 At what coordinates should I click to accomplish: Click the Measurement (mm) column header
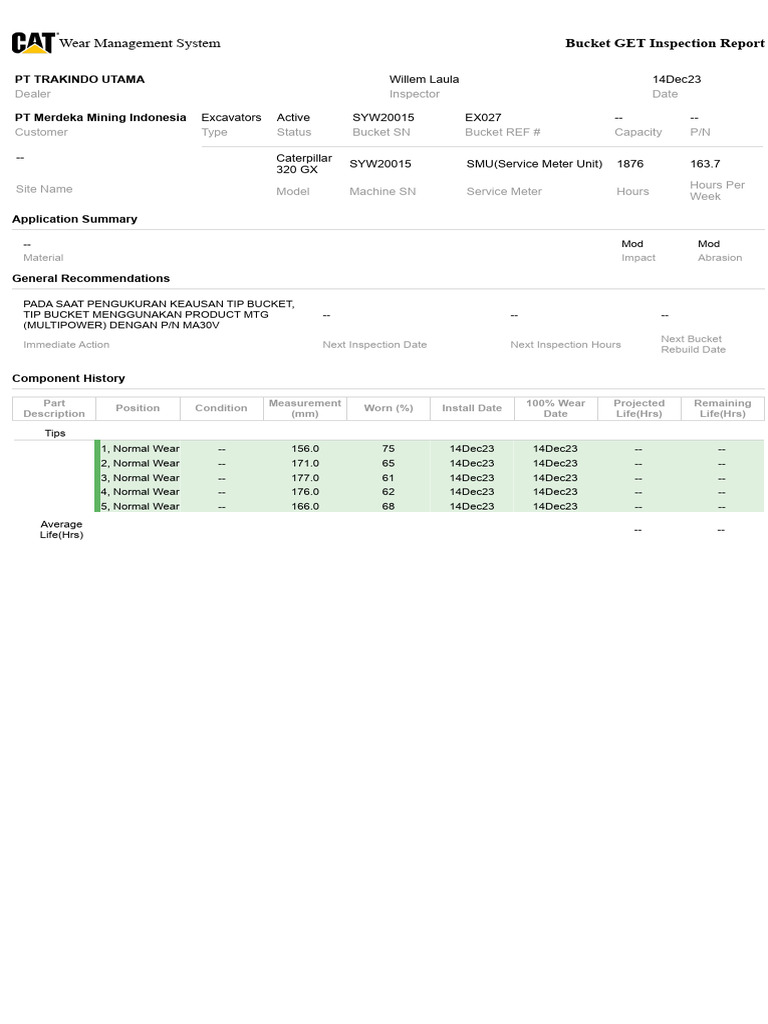tap(305, 408)
